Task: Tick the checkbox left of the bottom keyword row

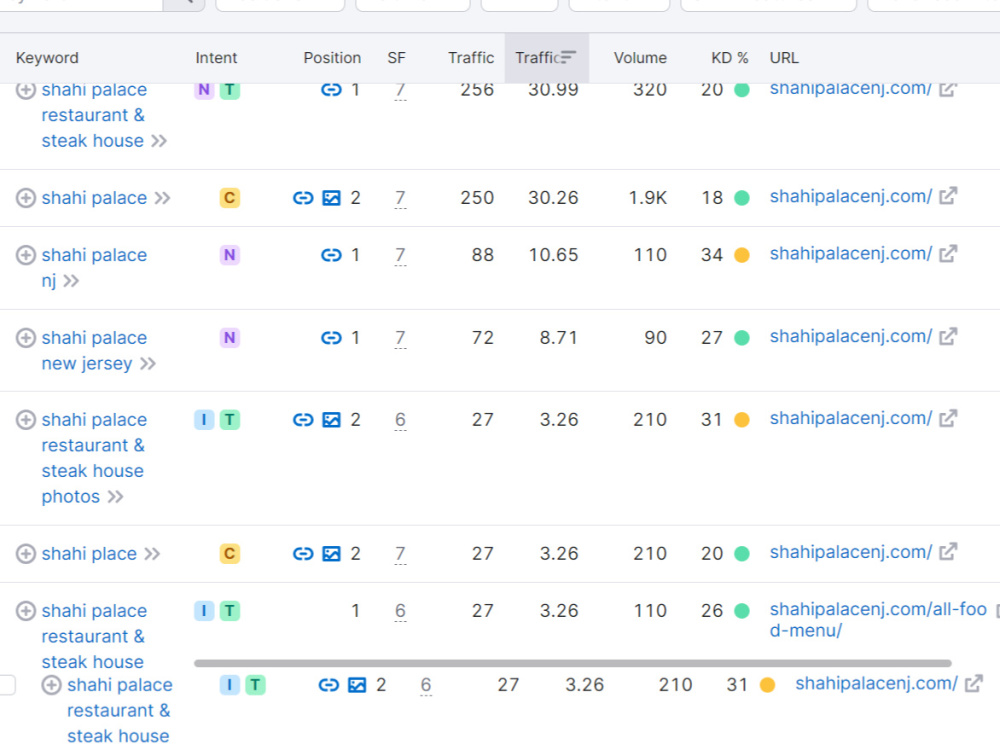Action: pos(6,685)
